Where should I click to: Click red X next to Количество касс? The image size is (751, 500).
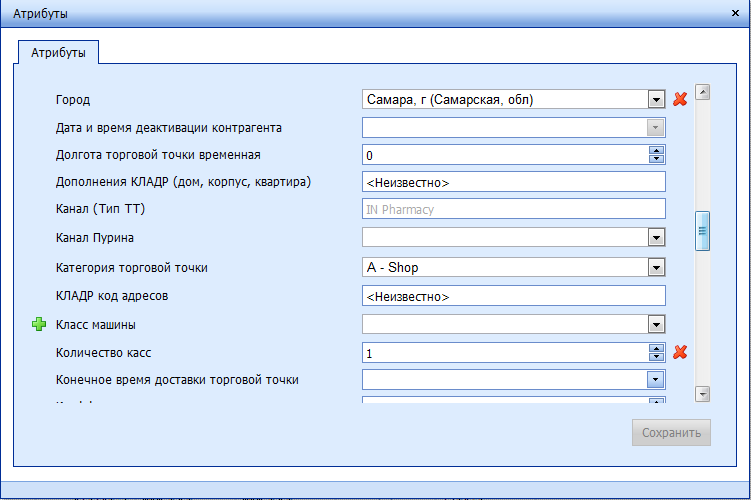tap(681, 352)
